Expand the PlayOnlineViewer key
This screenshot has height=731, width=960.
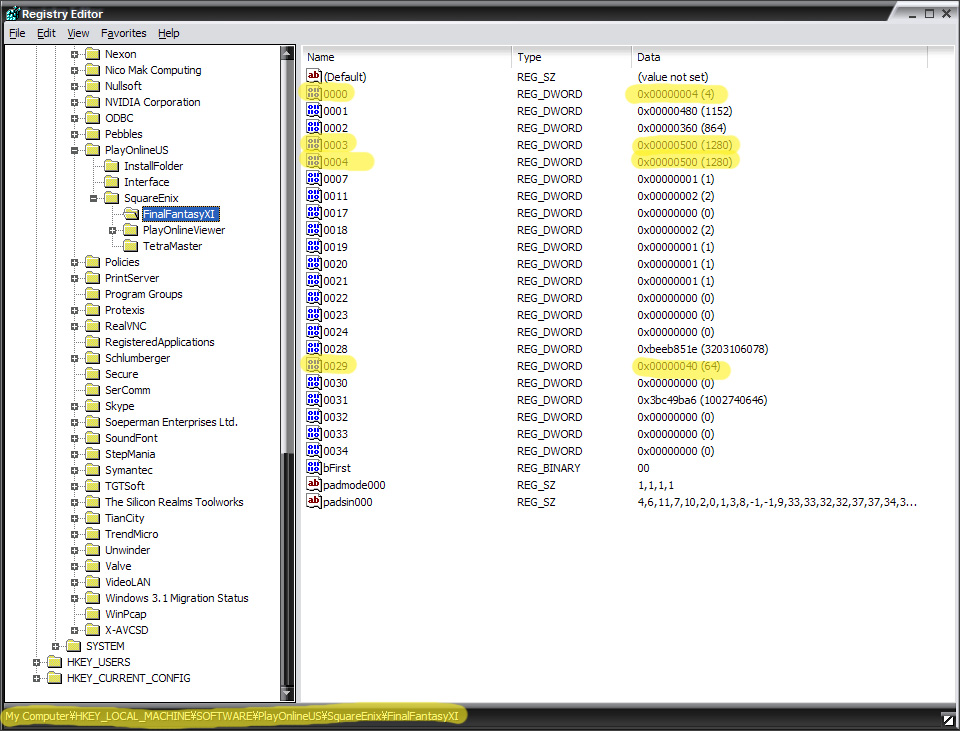pos(113,230)
